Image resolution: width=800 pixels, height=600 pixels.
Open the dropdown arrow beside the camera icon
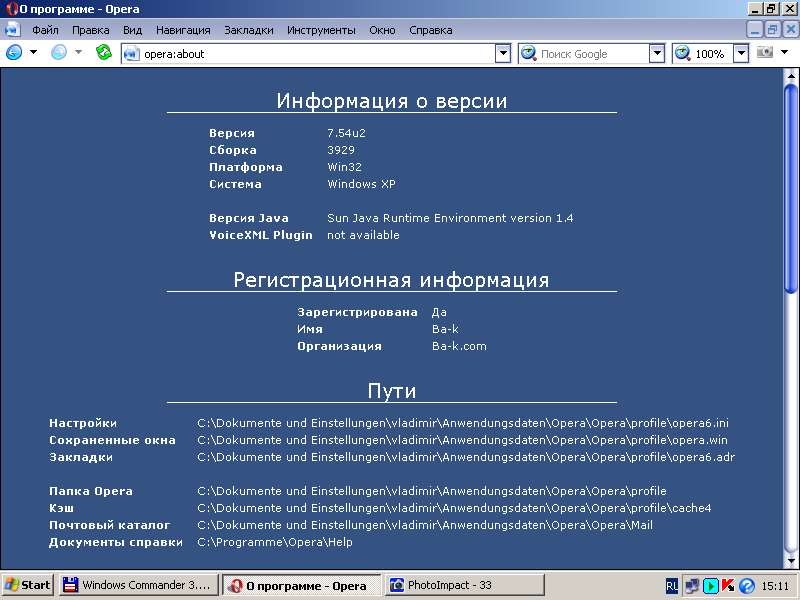pyautogui.click(x=785, y=52)
